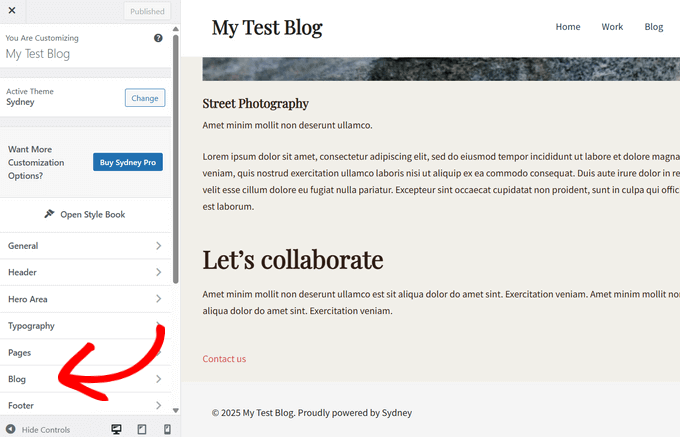Viewport: 680px width, 437px height.
Task: Click the sidebar scrollbar thumb
Action: coord(176,159)
